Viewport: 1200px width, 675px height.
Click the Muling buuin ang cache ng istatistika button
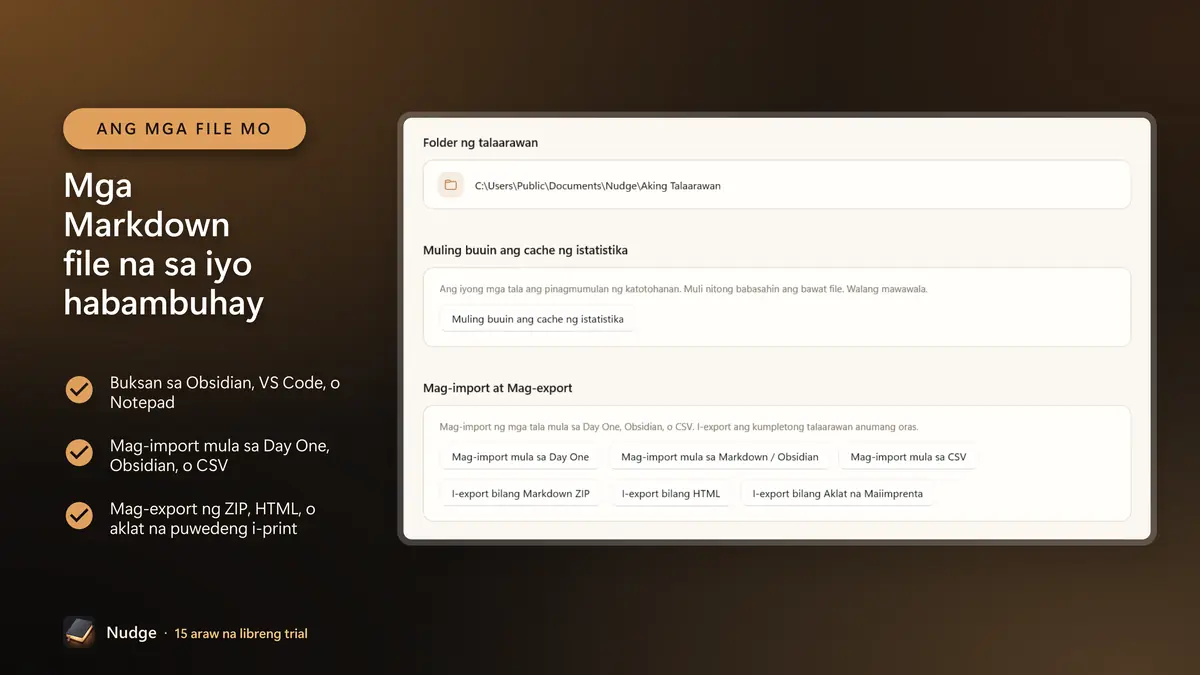[538, 319]
